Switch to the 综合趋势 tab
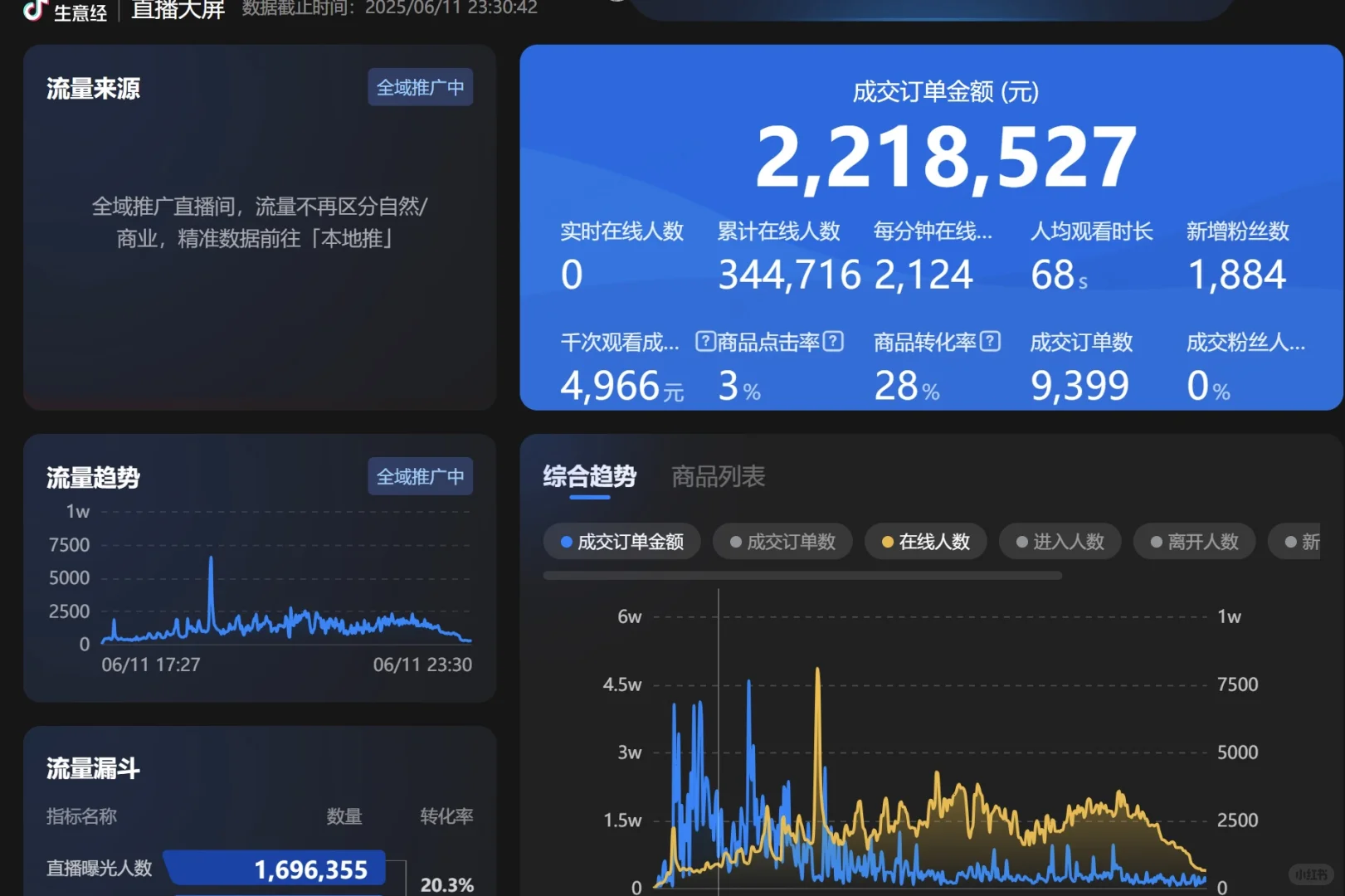 [x=589, y=477]
